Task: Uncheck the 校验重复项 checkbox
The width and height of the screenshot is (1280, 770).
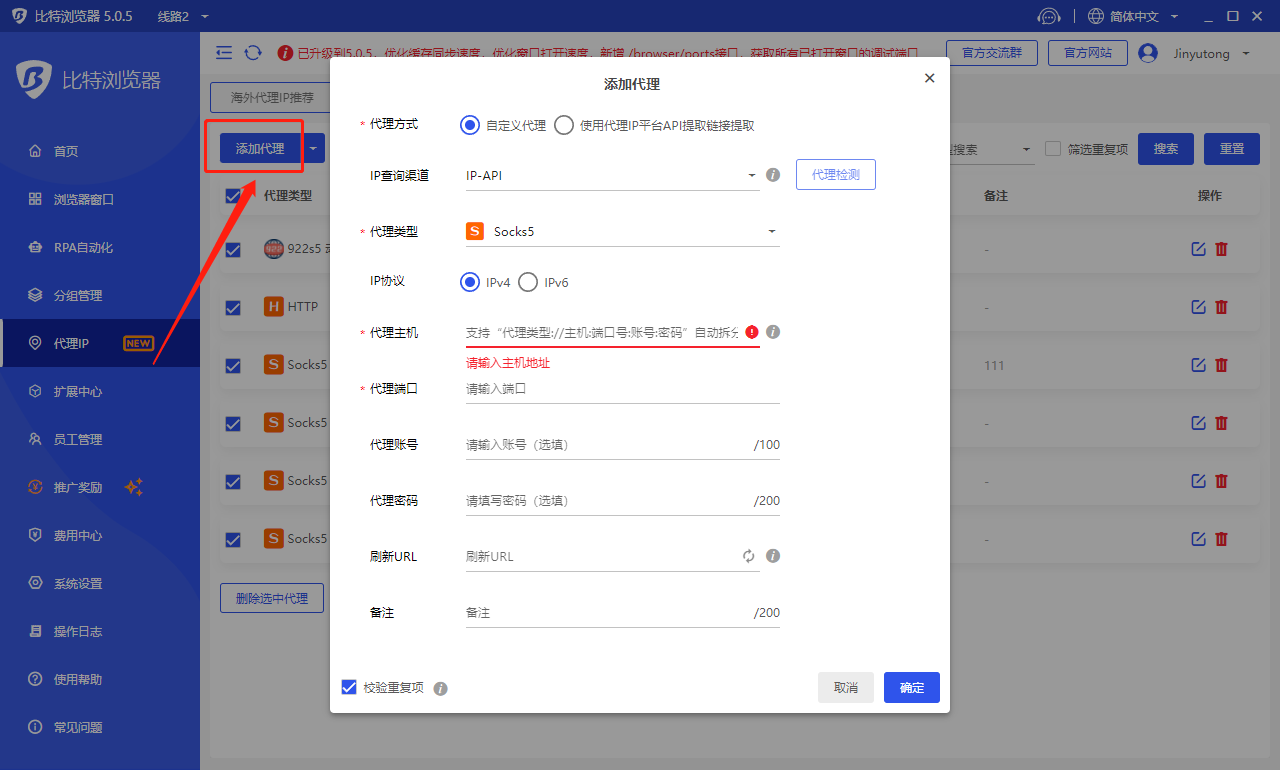Action: pos(349,687)
